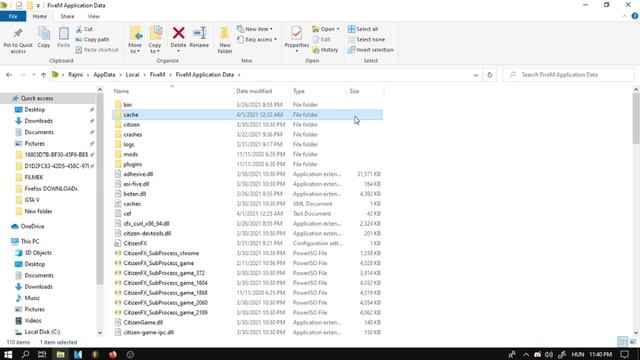Select CitizenFX_SubProcess_chrome file

click(247, 253)
